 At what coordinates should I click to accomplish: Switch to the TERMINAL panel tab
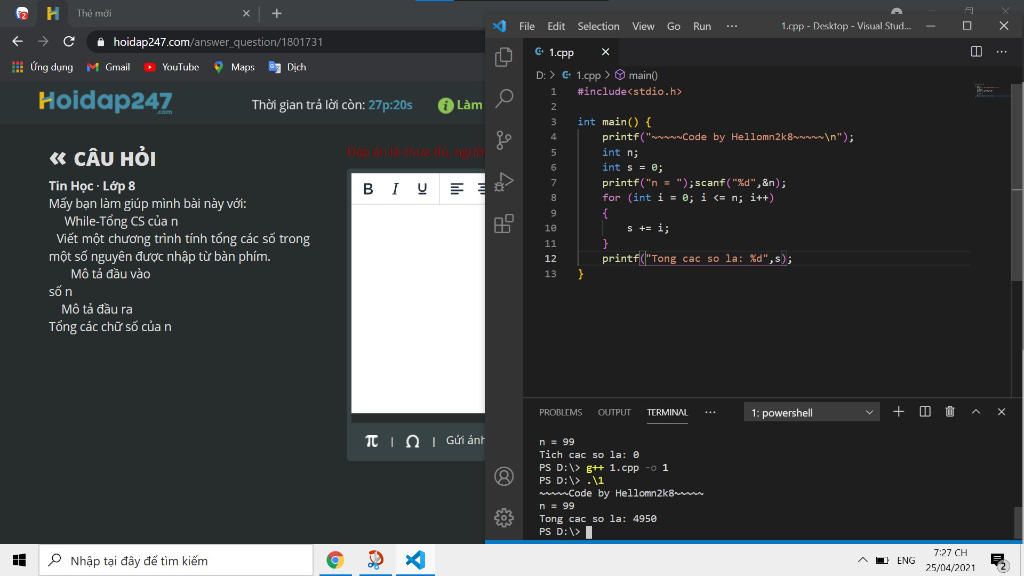(x=667, y=412)
